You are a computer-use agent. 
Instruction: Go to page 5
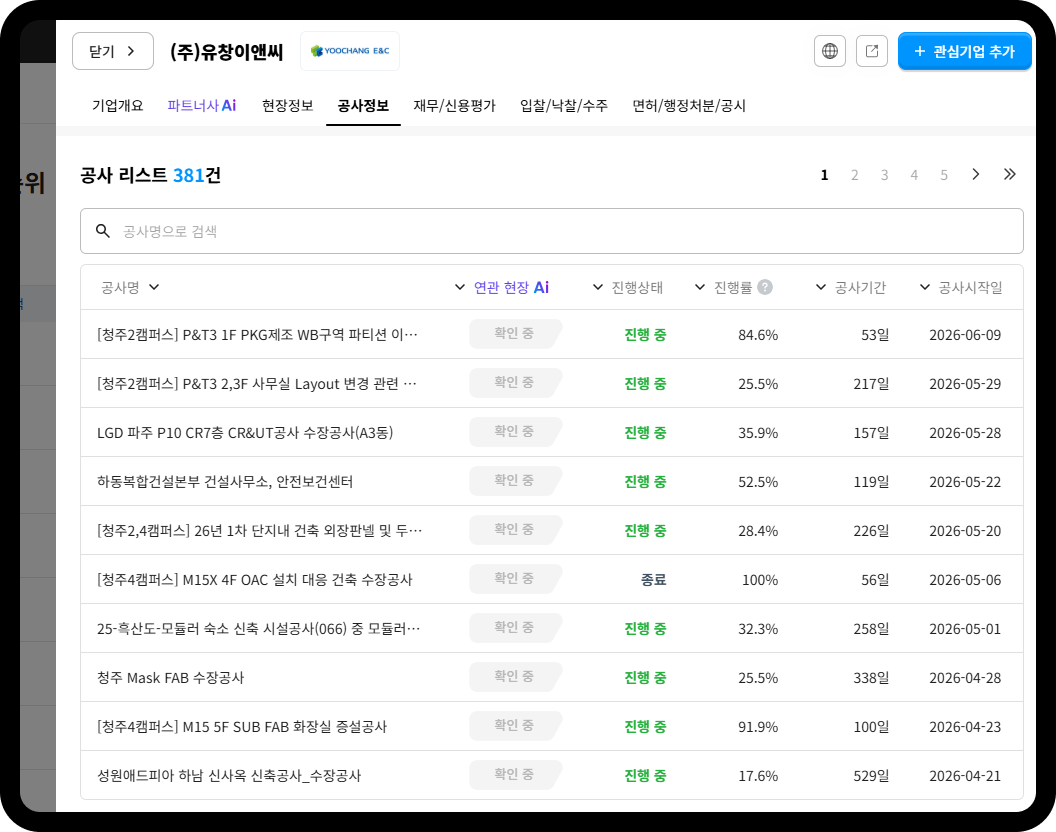coord(944,175)
